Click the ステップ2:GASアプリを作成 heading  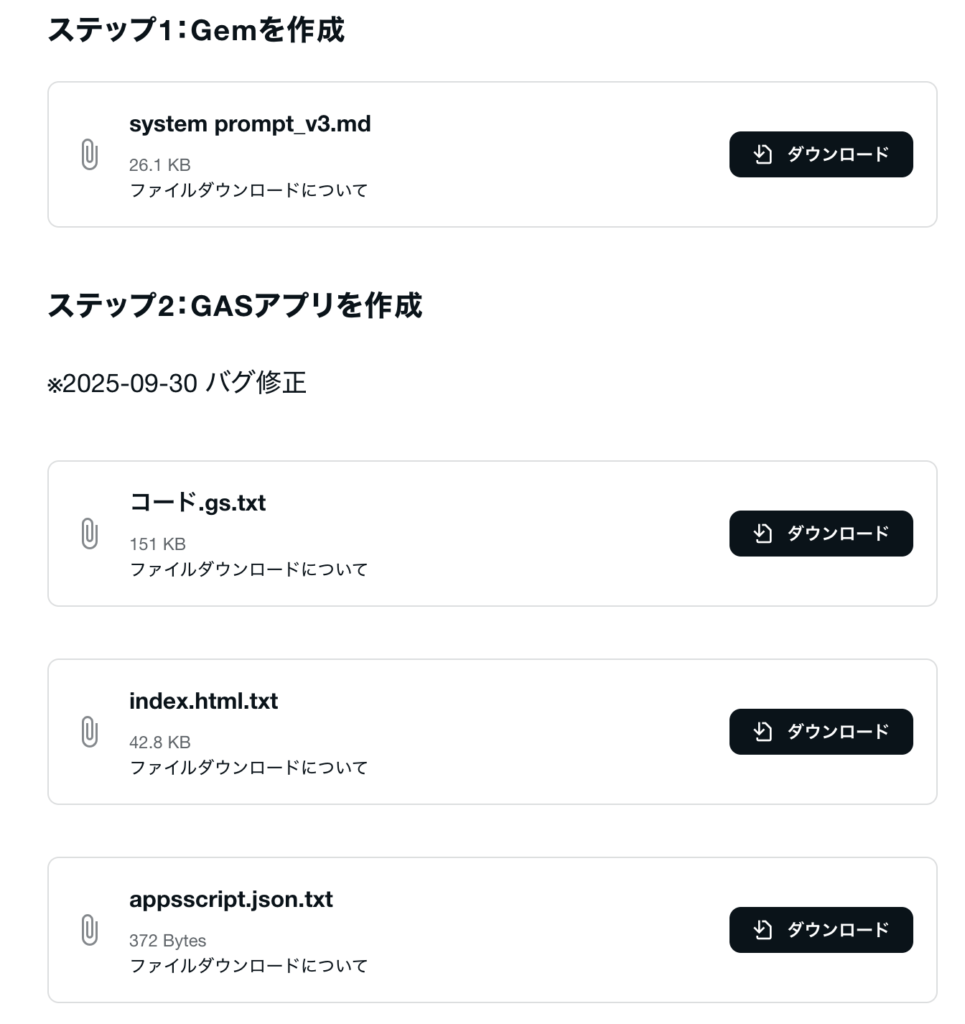pyautogui.click(x=235, y=305)
